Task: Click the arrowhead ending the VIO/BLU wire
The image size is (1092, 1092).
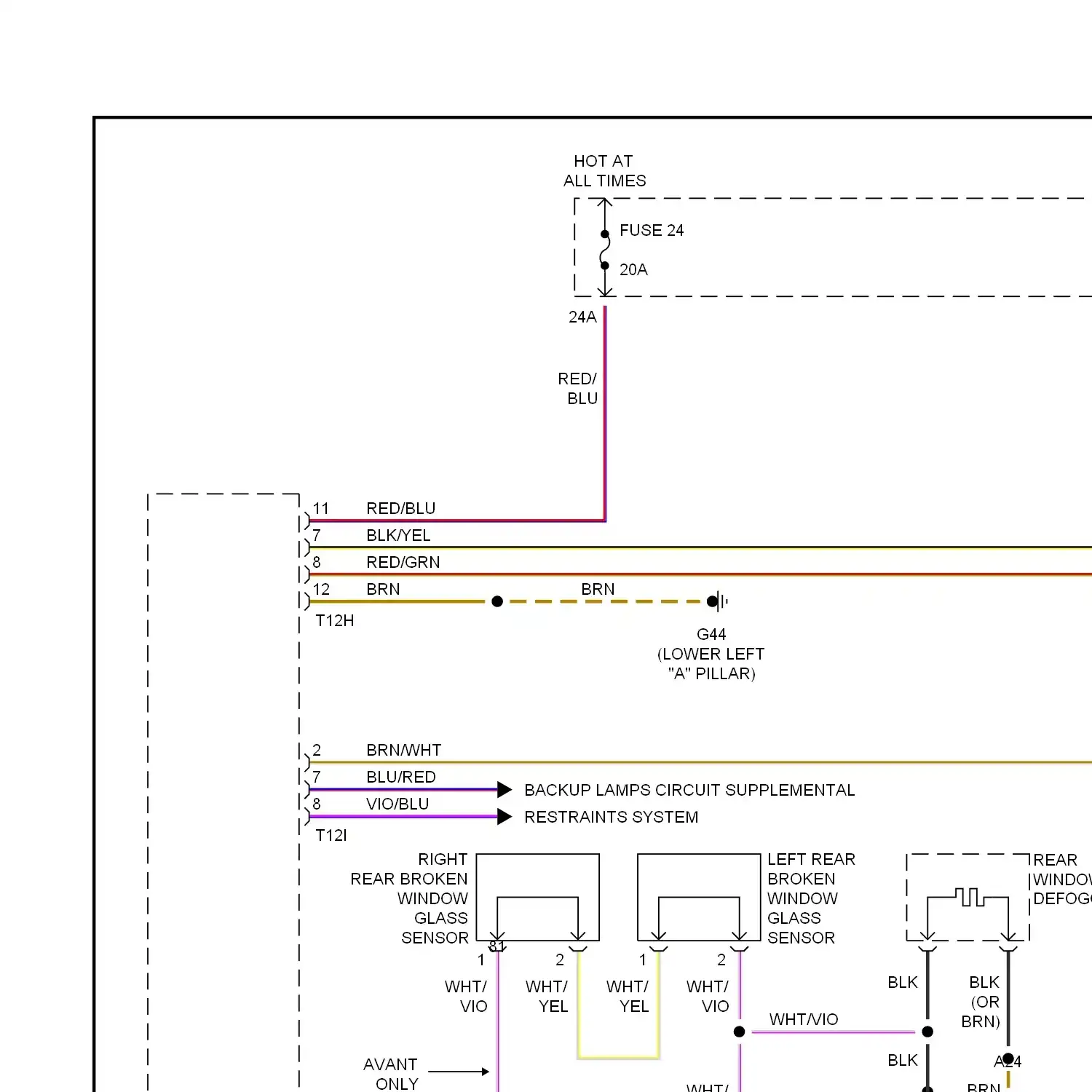Action: tap(505, 816)
